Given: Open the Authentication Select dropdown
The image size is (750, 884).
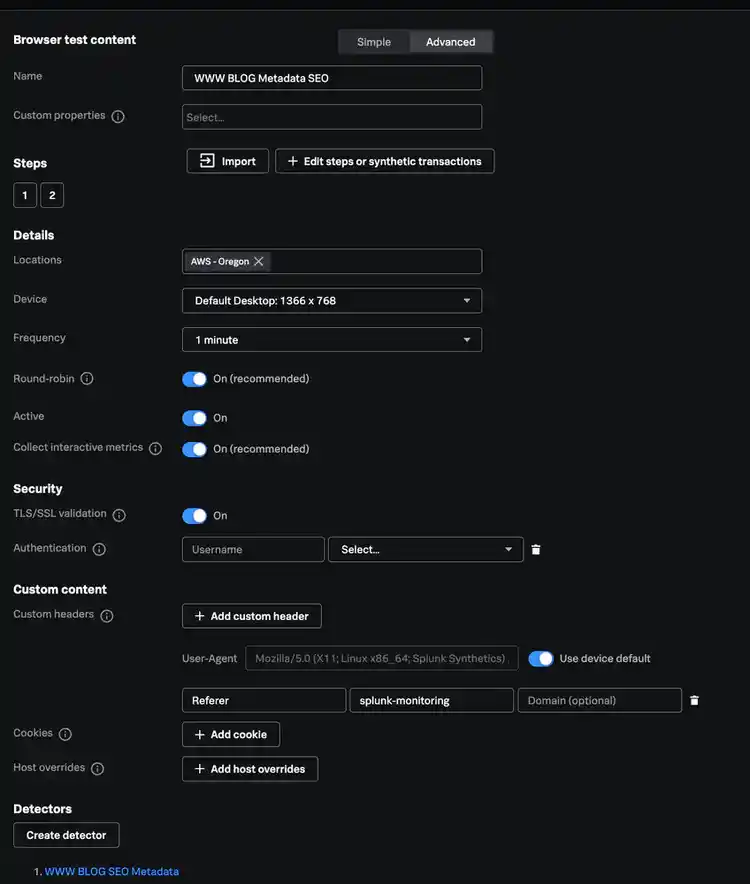Looking at the screenshot, I should click(x=425, y=550).
